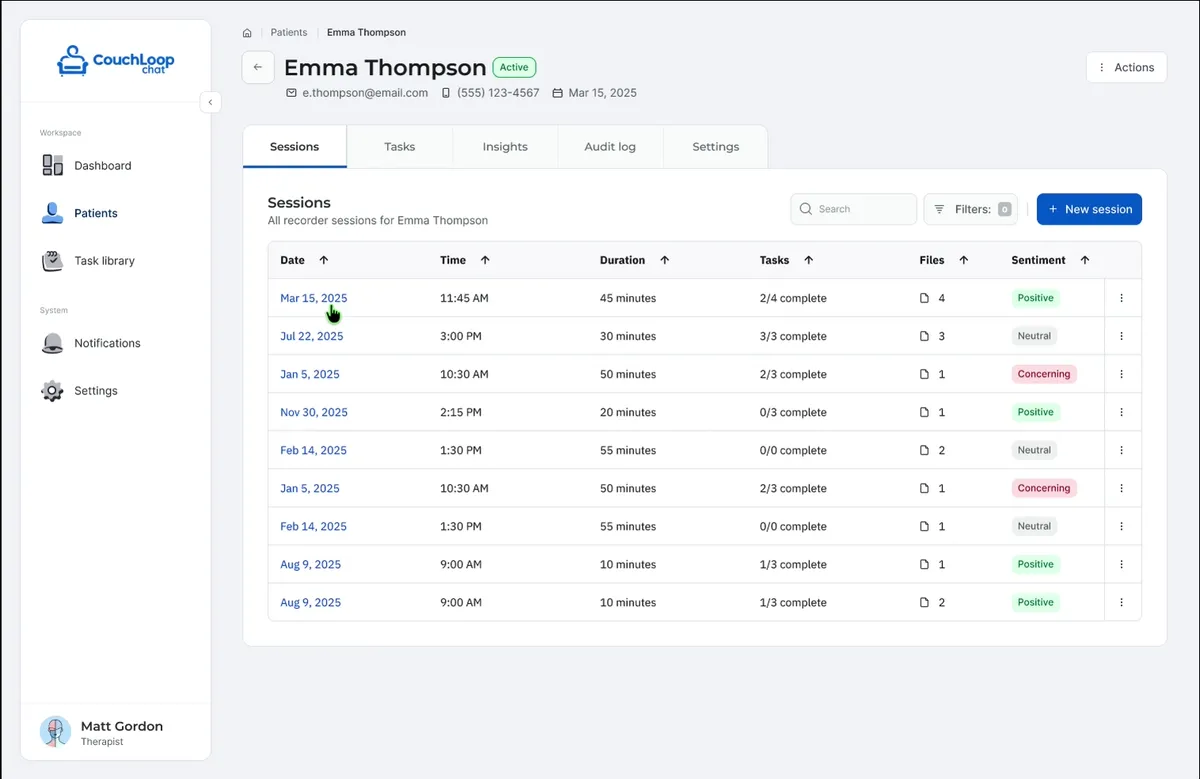This screenshot has height=779, width=1200.
Task: Open the search magnifier in Sessions
Action: (805, 209)
